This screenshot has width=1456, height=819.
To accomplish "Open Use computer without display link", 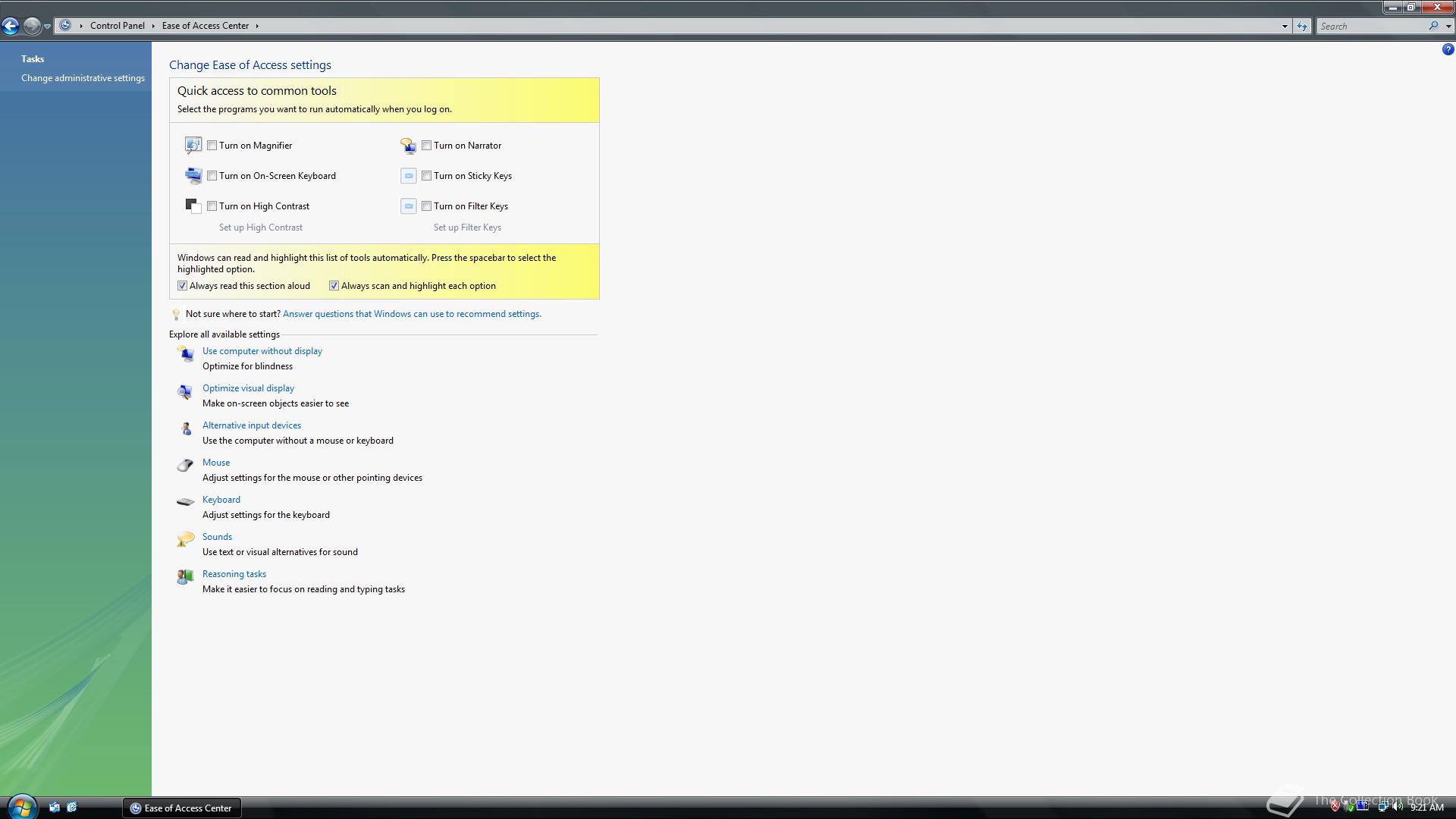I will pyautogui.click(x=262, y=351).
